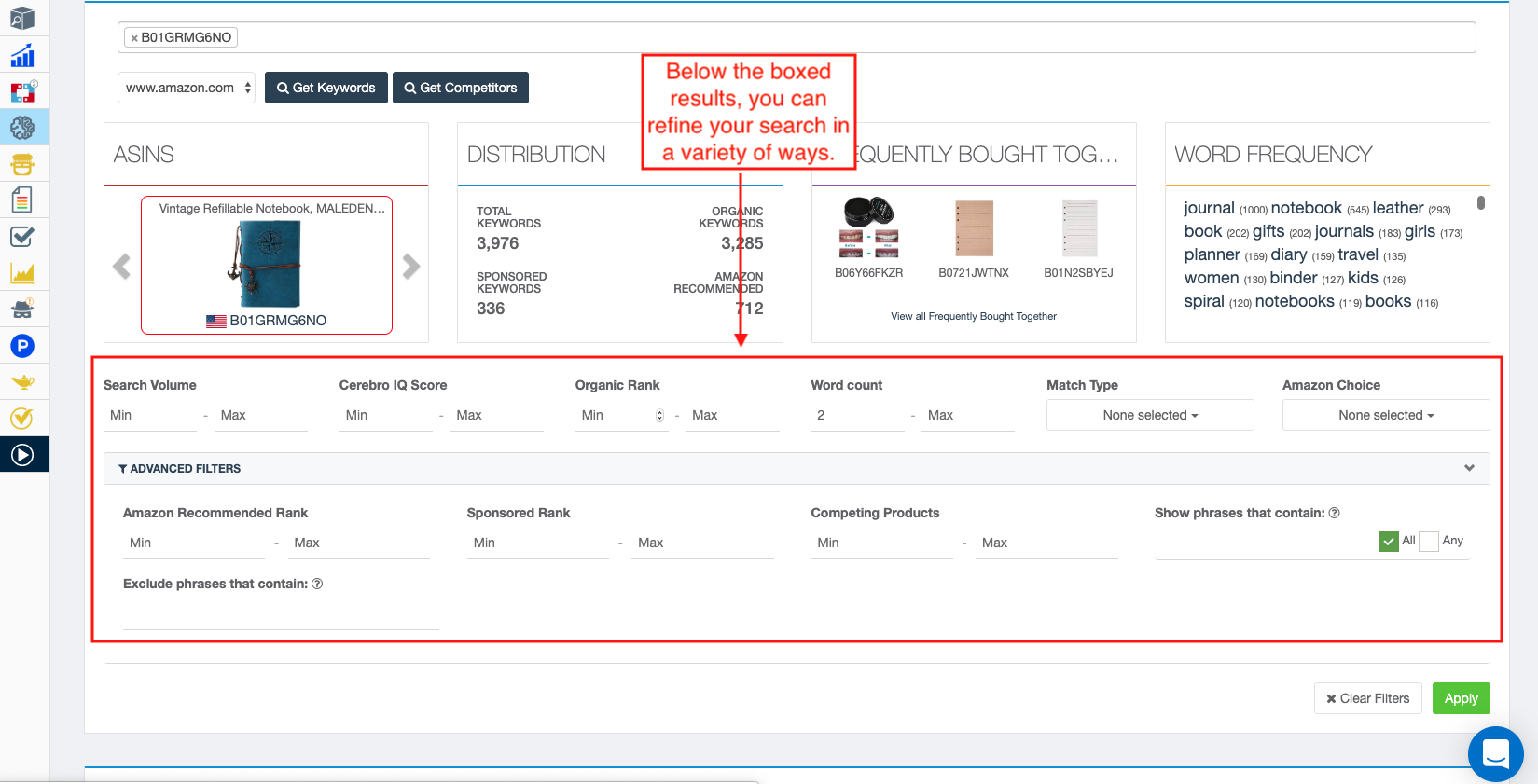This screenshot has width=1538, height=784.
Task: Open the Match Type dropdown
Action: coord(1149,415)
